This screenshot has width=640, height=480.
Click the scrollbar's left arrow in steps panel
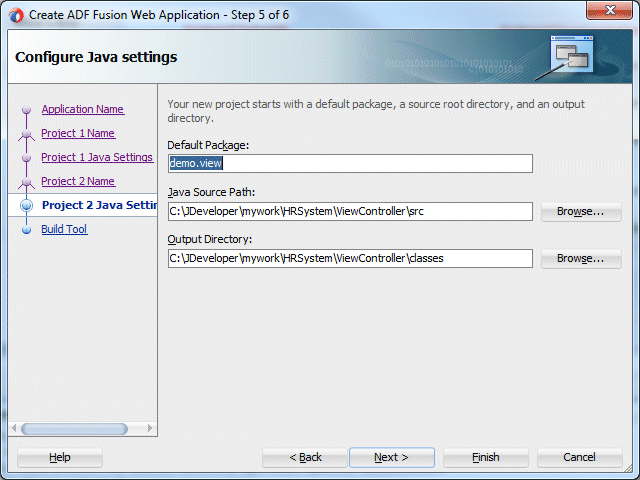[x=14, y=428]
